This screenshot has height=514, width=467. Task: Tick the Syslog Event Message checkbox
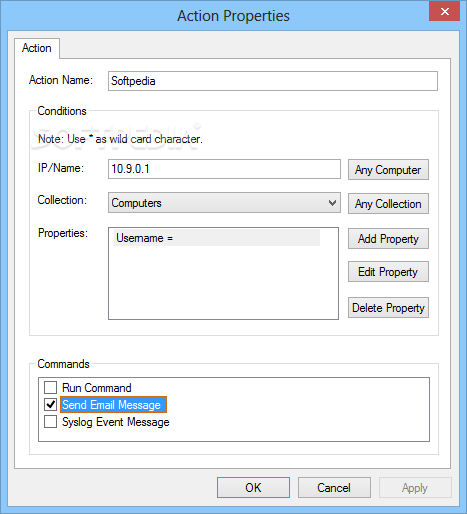point(51,422)
